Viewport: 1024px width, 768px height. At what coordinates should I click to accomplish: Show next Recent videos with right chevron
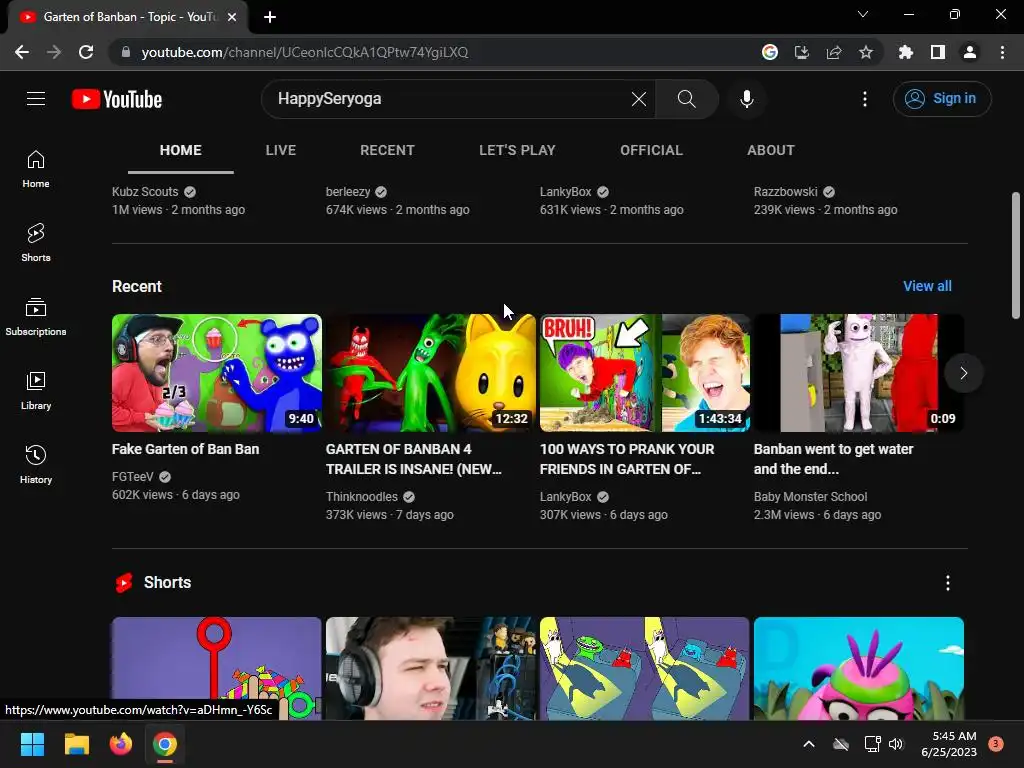tap(963, 373)
